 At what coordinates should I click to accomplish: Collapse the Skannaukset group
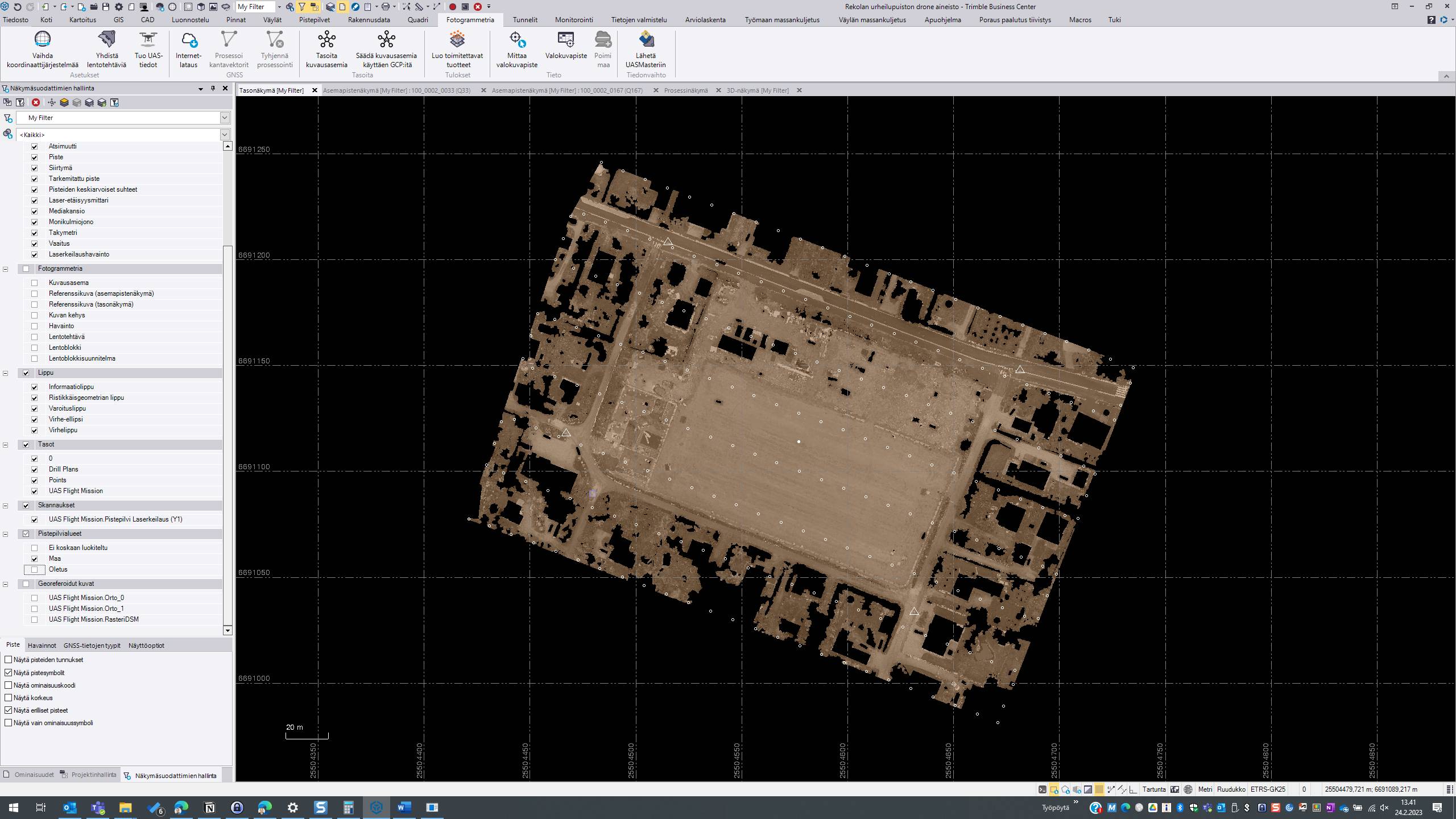6,506
